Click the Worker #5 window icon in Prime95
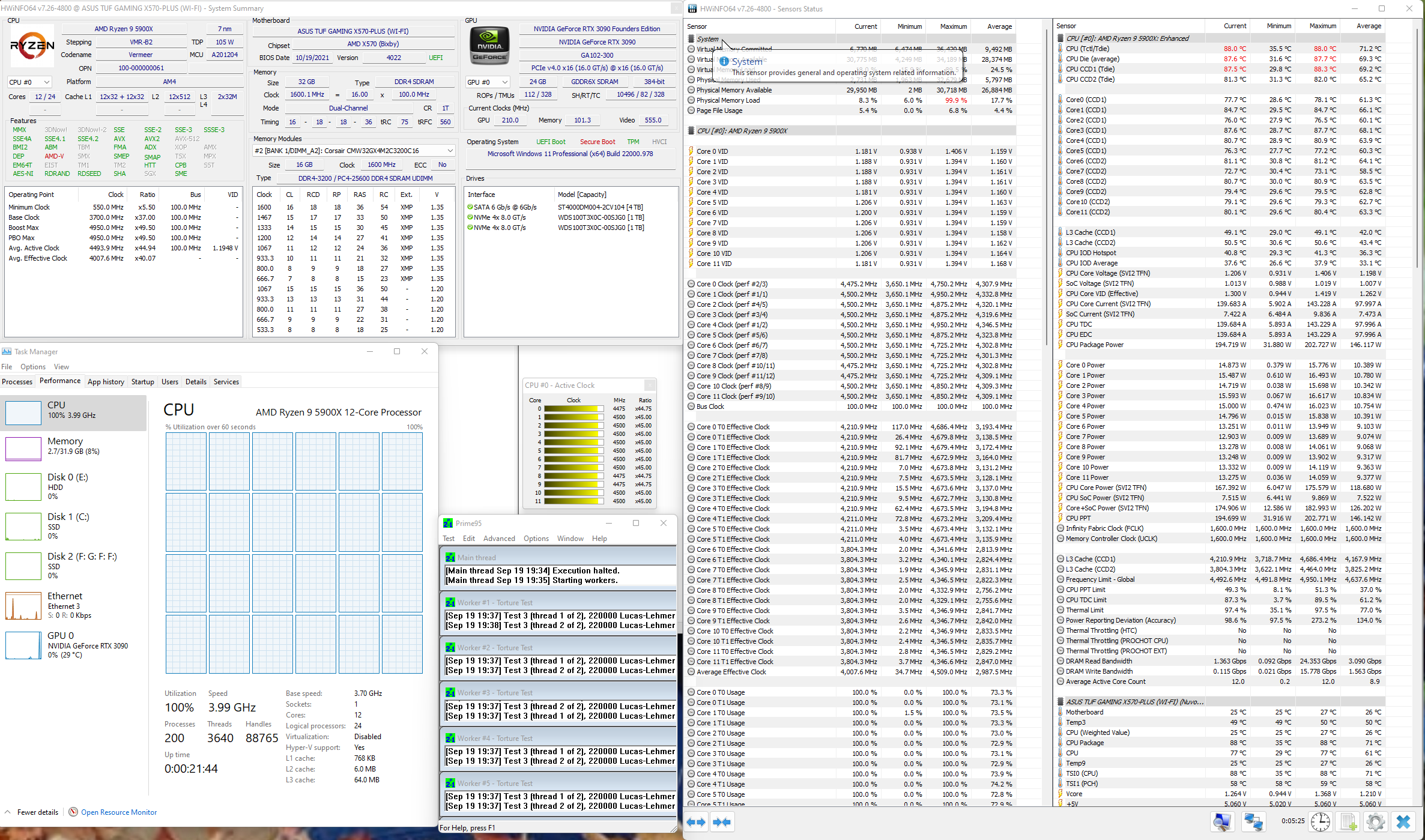Viewport: 1425px width, 840px height. click(450, 783)
